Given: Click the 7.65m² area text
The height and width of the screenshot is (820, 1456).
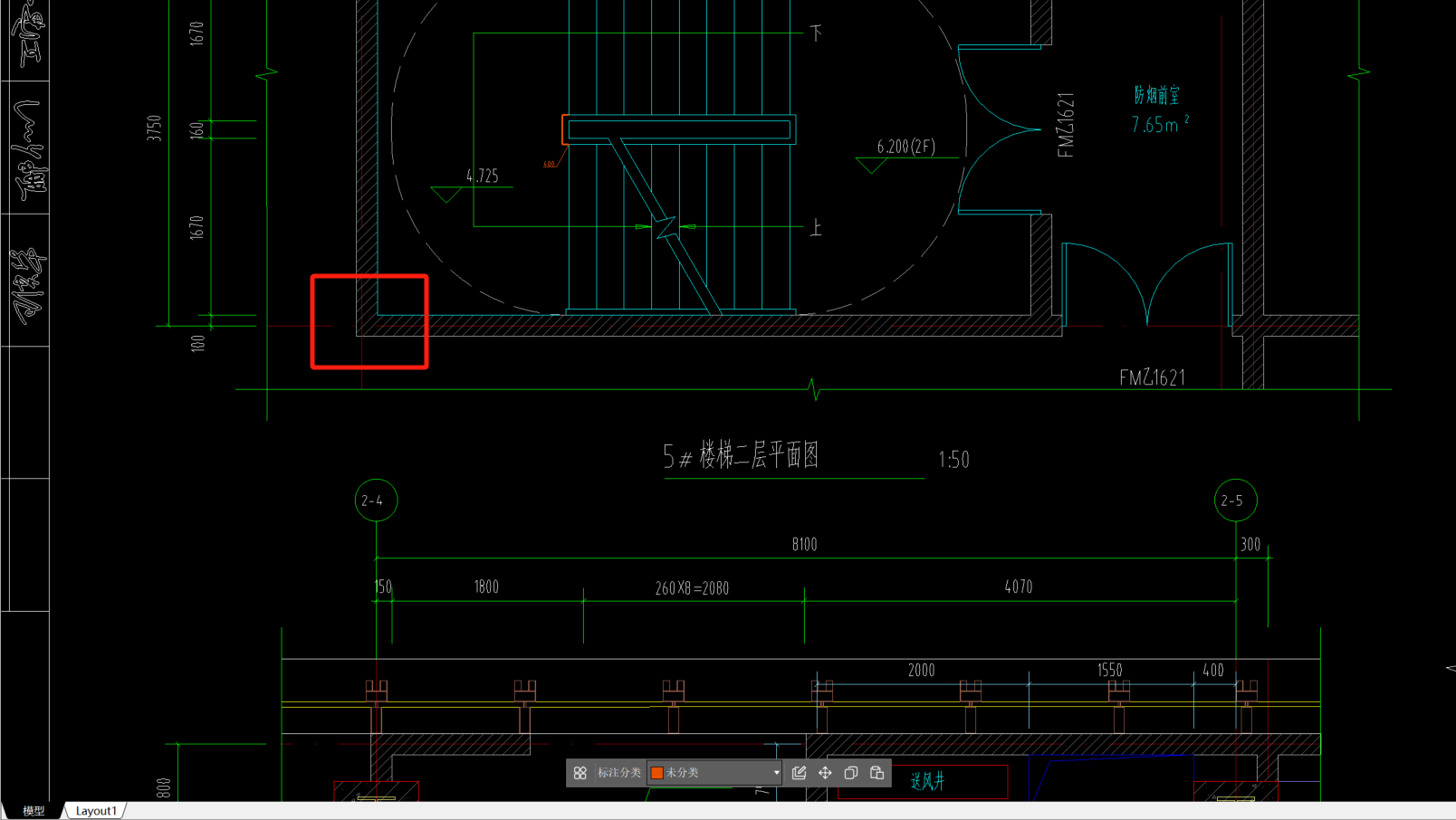Looking at the screenshot, I should [x=1160, y=124].
